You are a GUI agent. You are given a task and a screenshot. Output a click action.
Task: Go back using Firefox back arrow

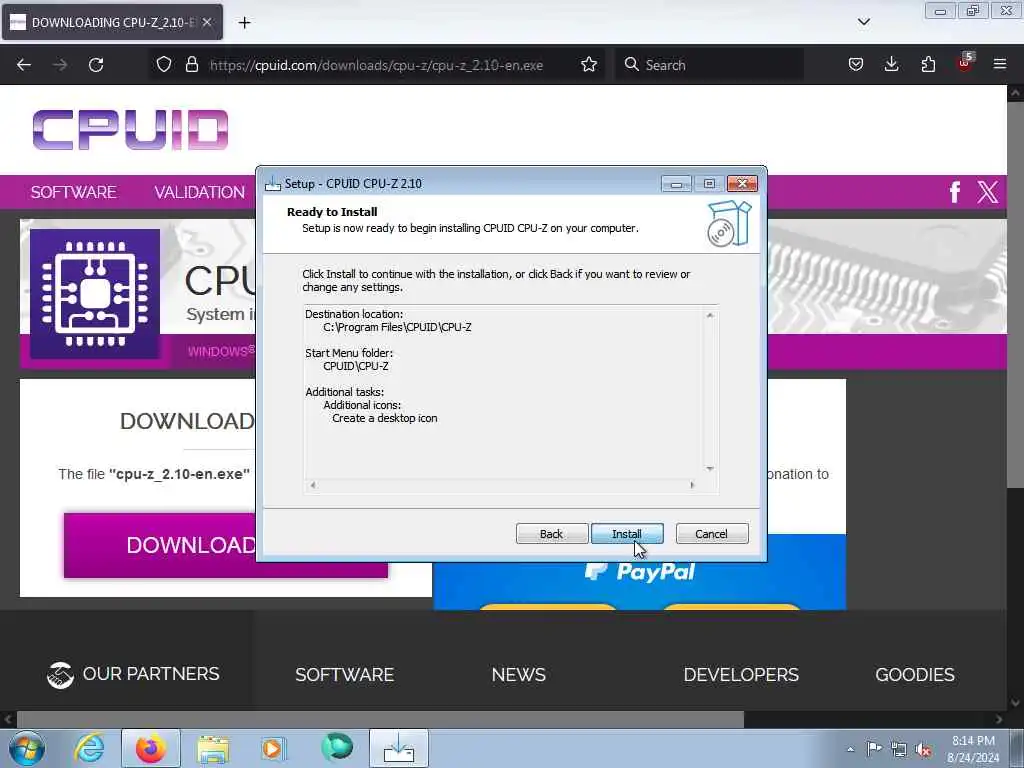(x=24, y=65)
